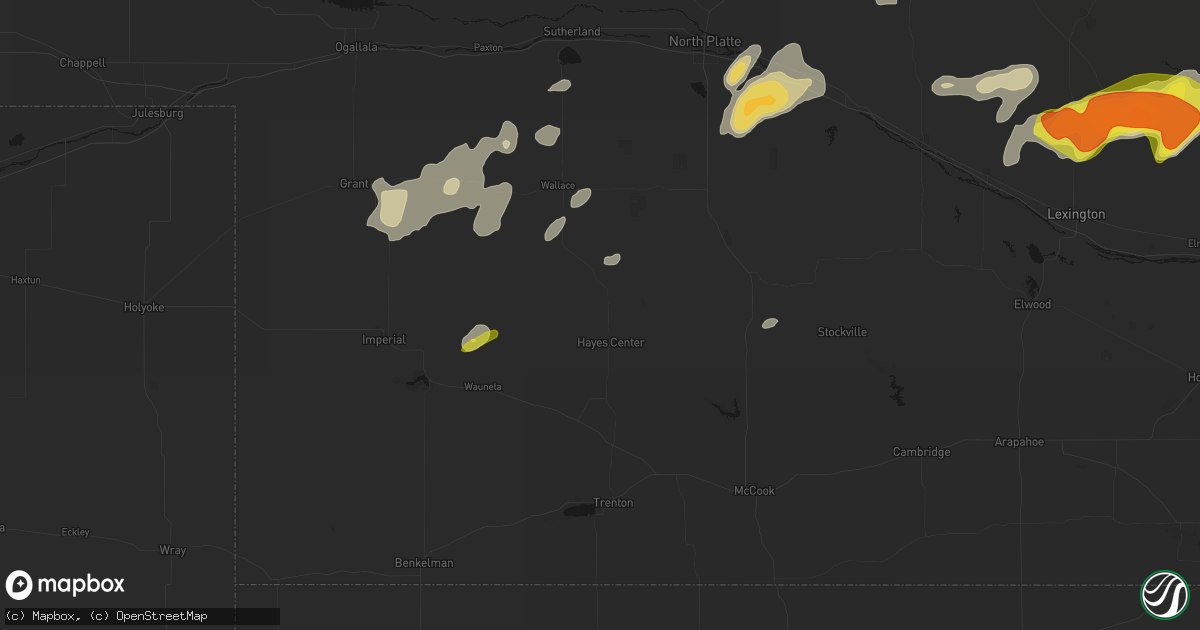Click the Grant town label
1200x630 pixels.
(354, 183)
